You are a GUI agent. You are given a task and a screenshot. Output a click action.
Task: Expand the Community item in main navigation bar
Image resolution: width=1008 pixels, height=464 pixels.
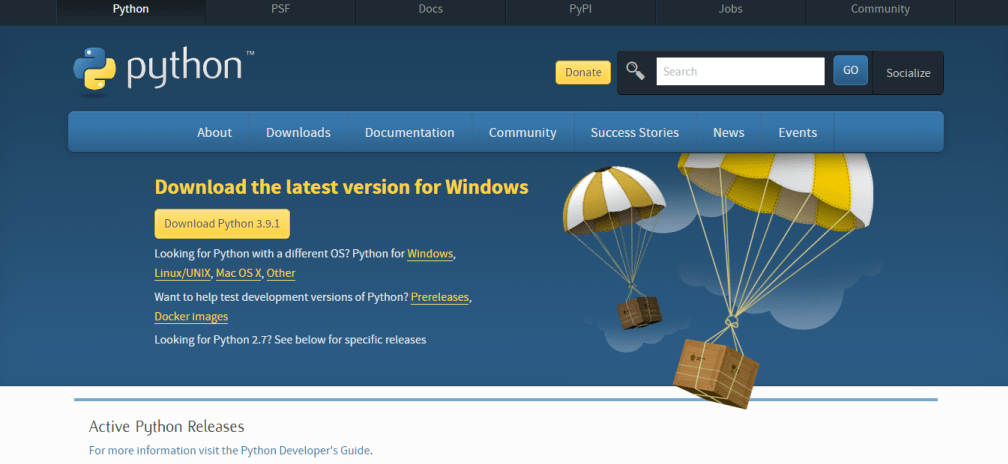pos(522,132)
